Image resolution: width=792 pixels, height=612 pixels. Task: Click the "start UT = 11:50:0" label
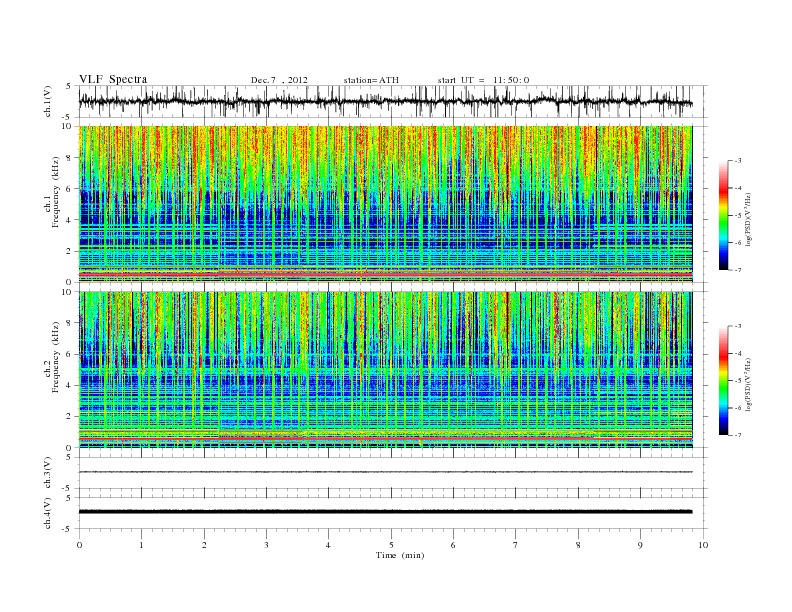point(483,80)
